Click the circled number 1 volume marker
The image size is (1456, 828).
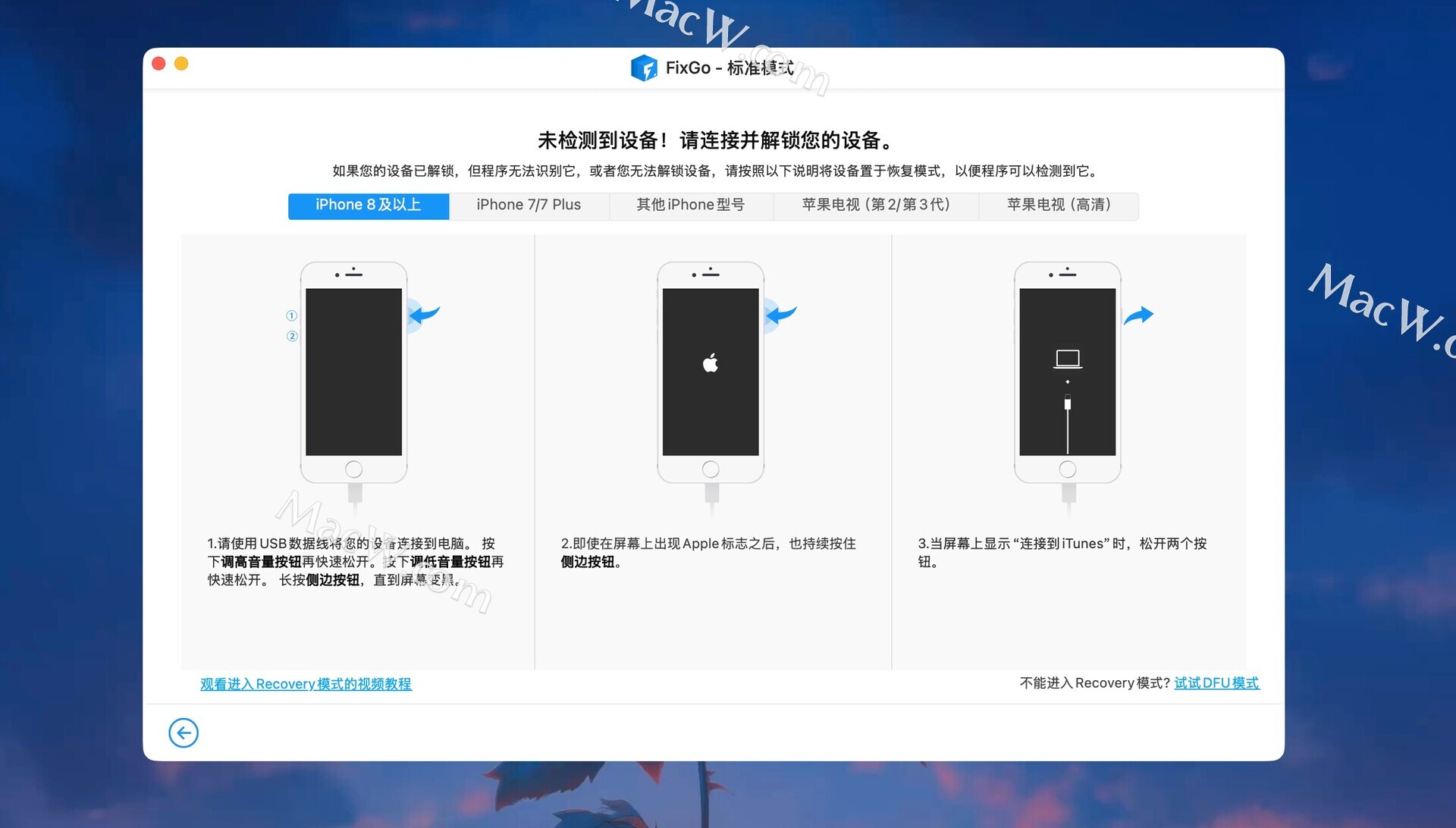click(292, 315)
